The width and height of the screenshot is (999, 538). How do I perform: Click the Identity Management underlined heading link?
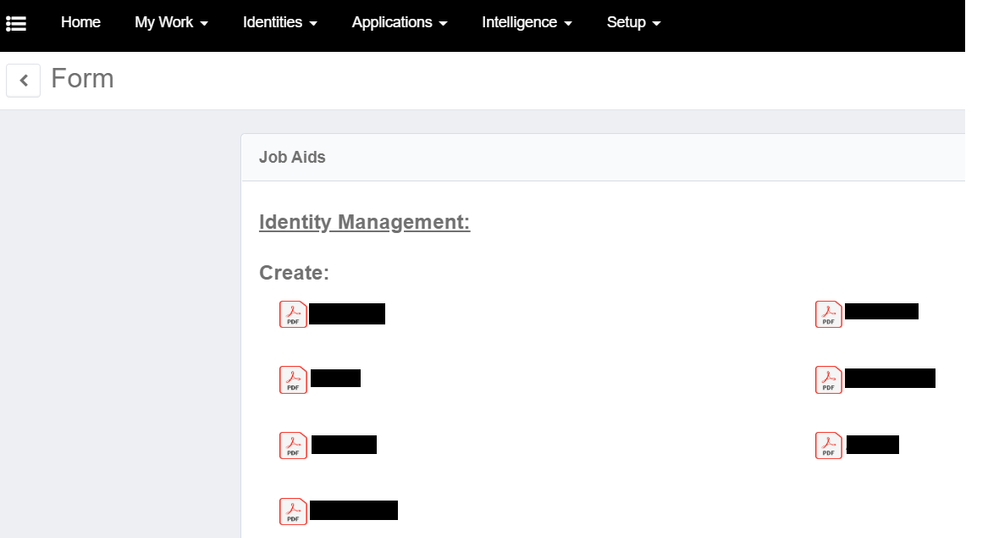click(364, 222)
